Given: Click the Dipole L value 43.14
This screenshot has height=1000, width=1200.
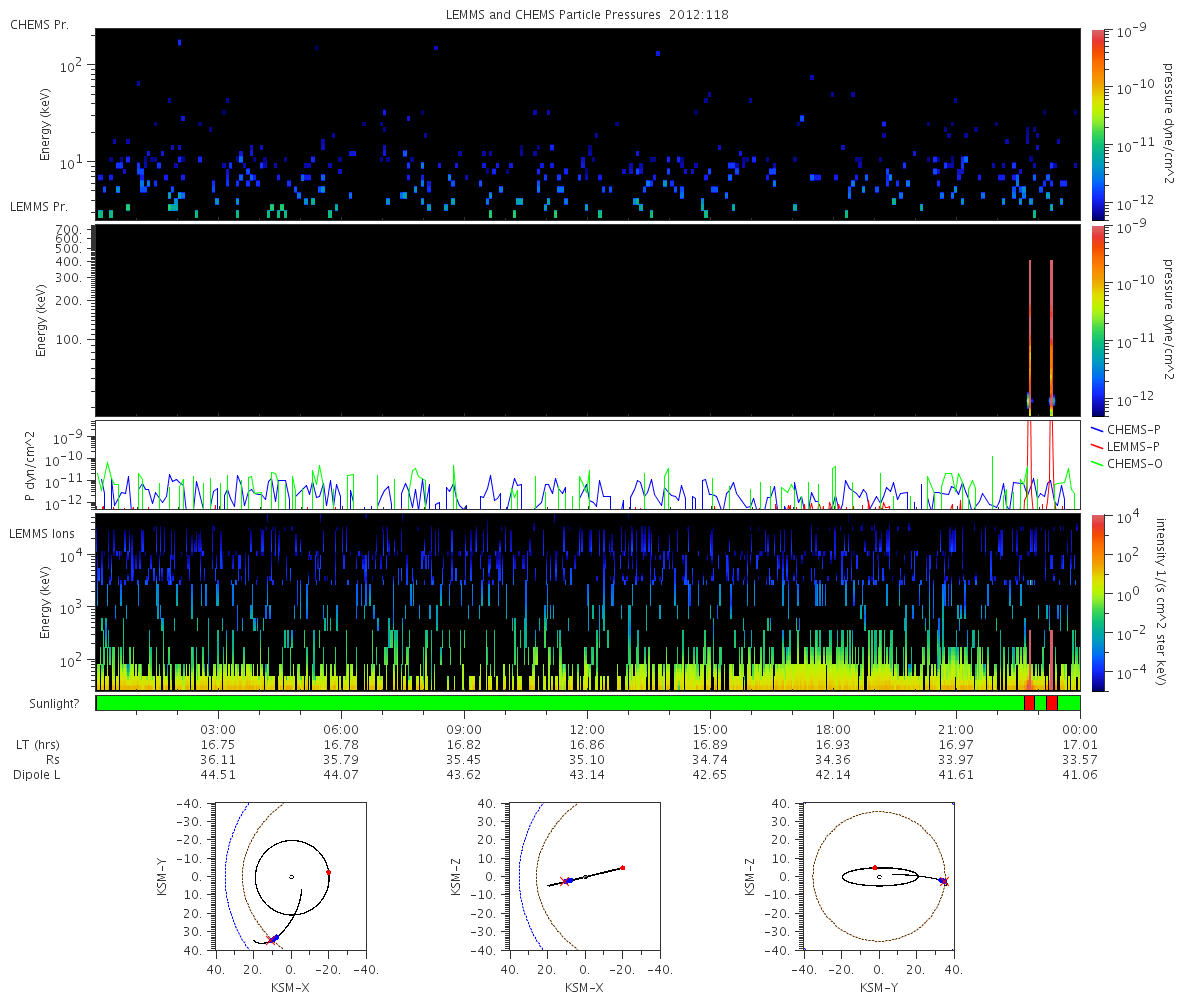Looking at the screenshot, I should (x=587, y=775).
